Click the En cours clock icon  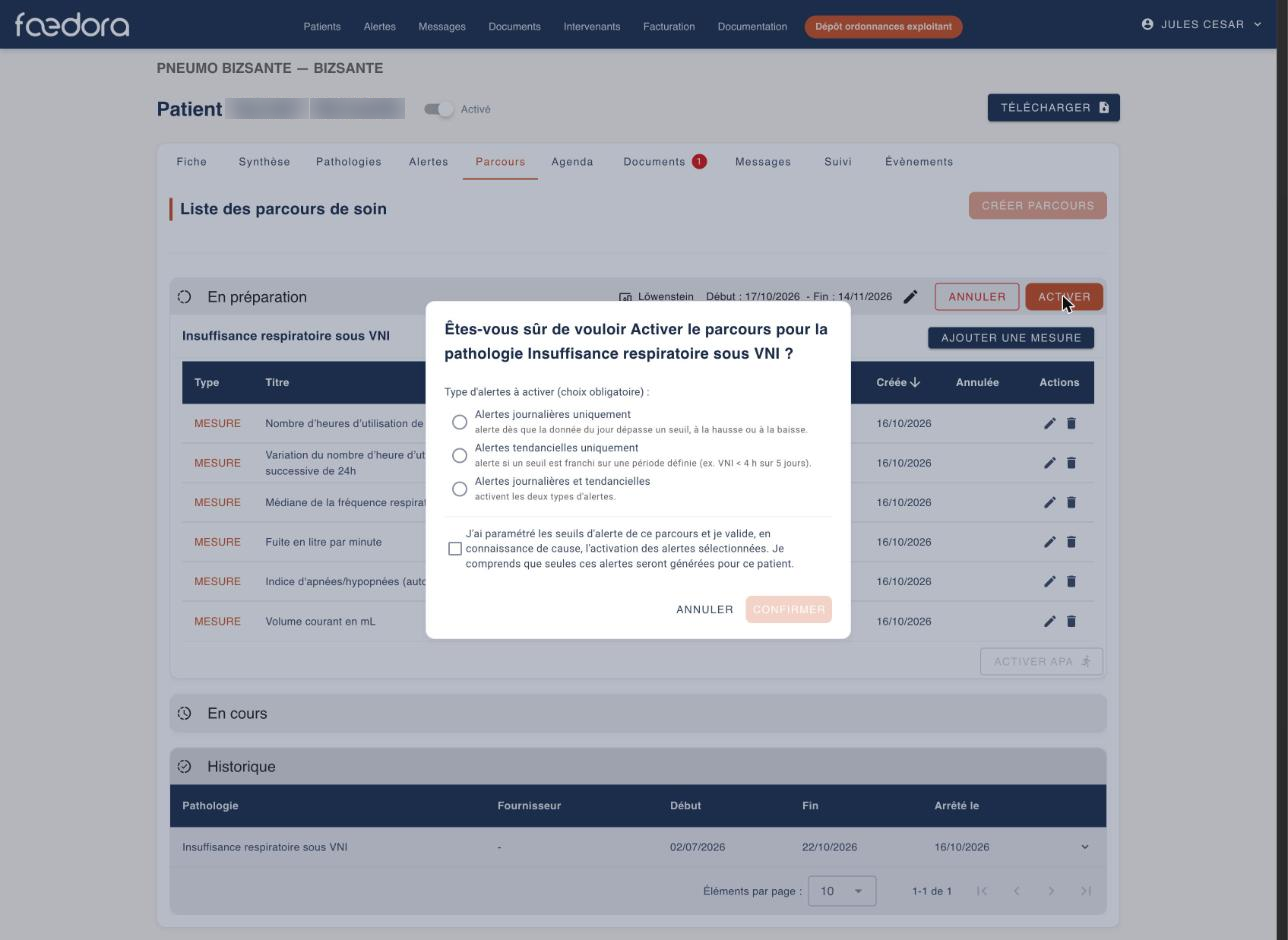(x=184, y=714)
